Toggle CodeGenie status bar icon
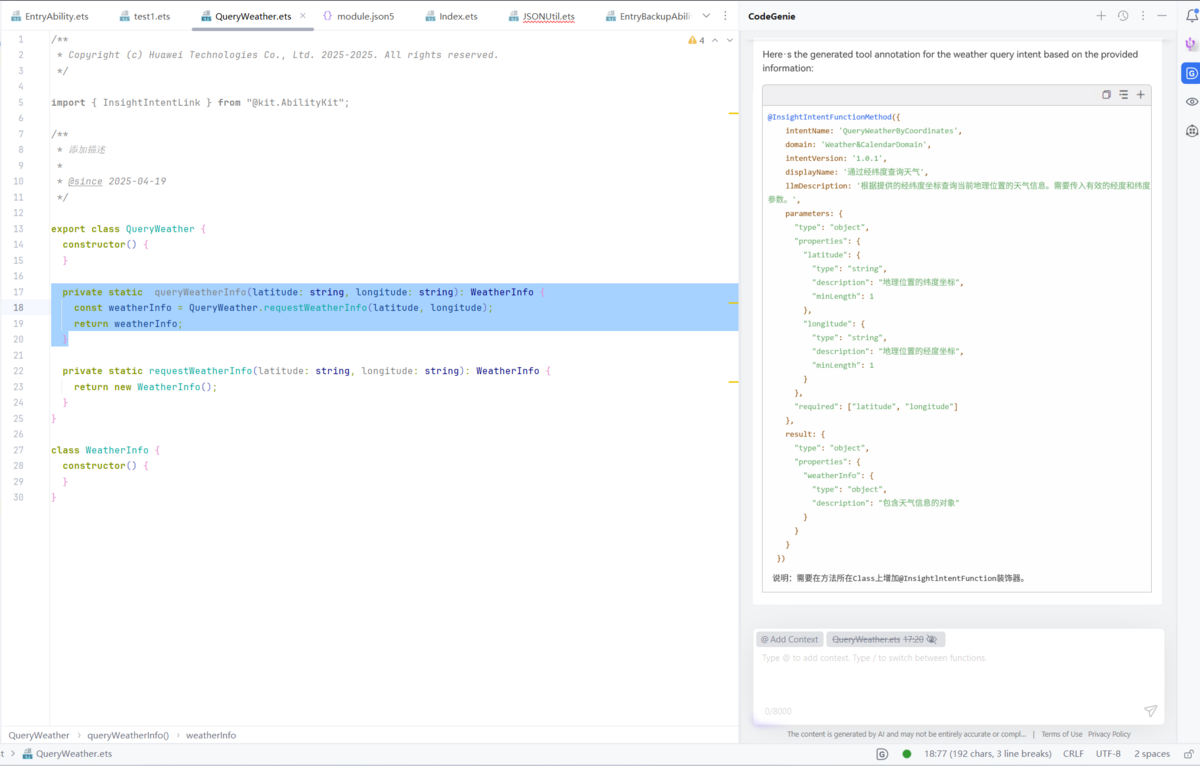 (882, 754)
